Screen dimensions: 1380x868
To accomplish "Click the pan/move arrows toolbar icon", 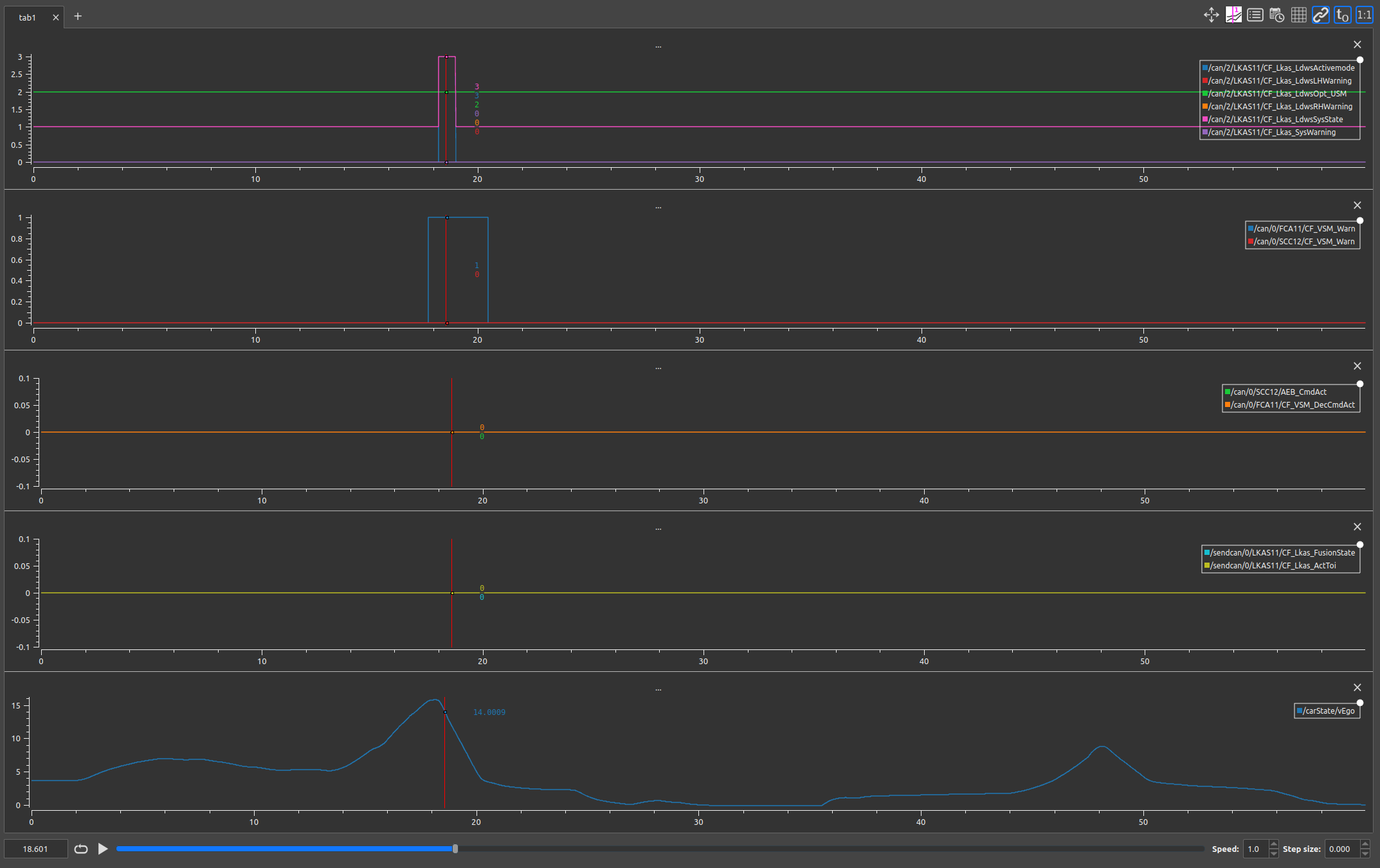I will tap(1212, 15).
